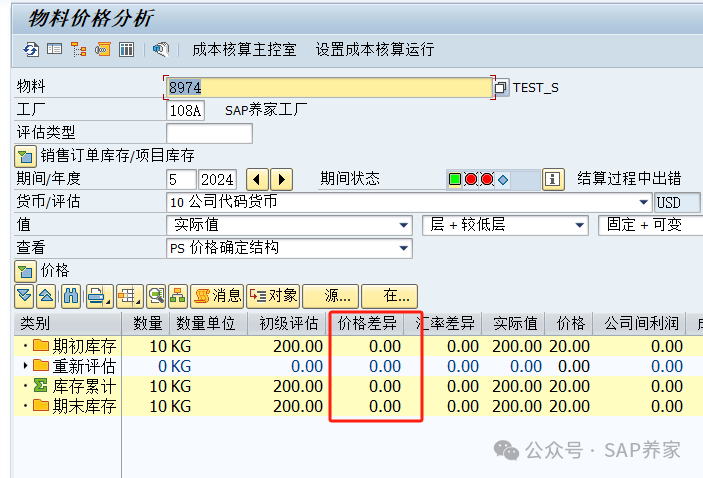
Task: Toggle the 销售订单库存/项目库存 section button
Action: pyautogui.click(x=25, y=156)
